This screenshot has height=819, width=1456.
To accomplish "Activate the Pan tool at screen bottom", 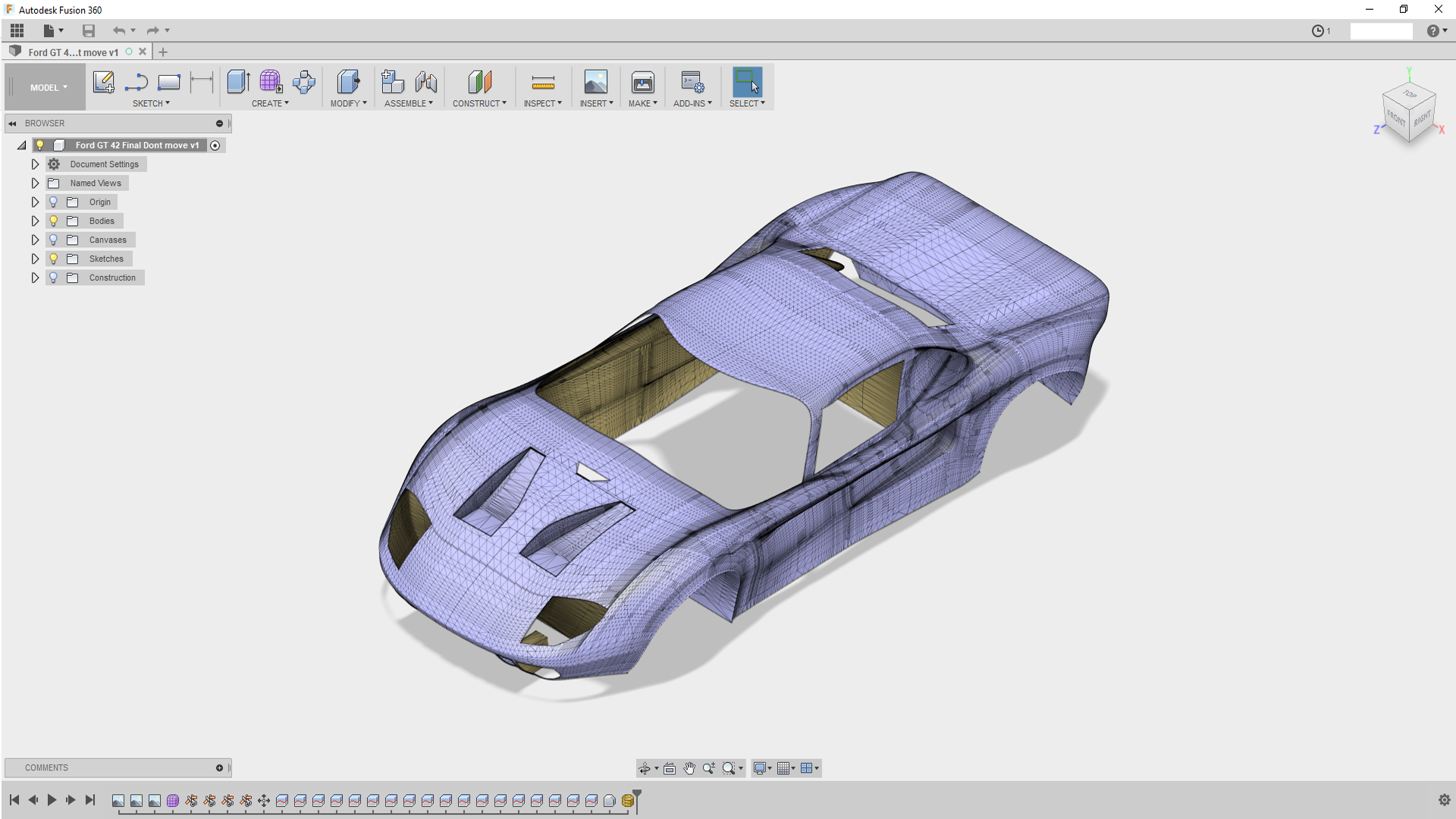I will click(689, 768).
